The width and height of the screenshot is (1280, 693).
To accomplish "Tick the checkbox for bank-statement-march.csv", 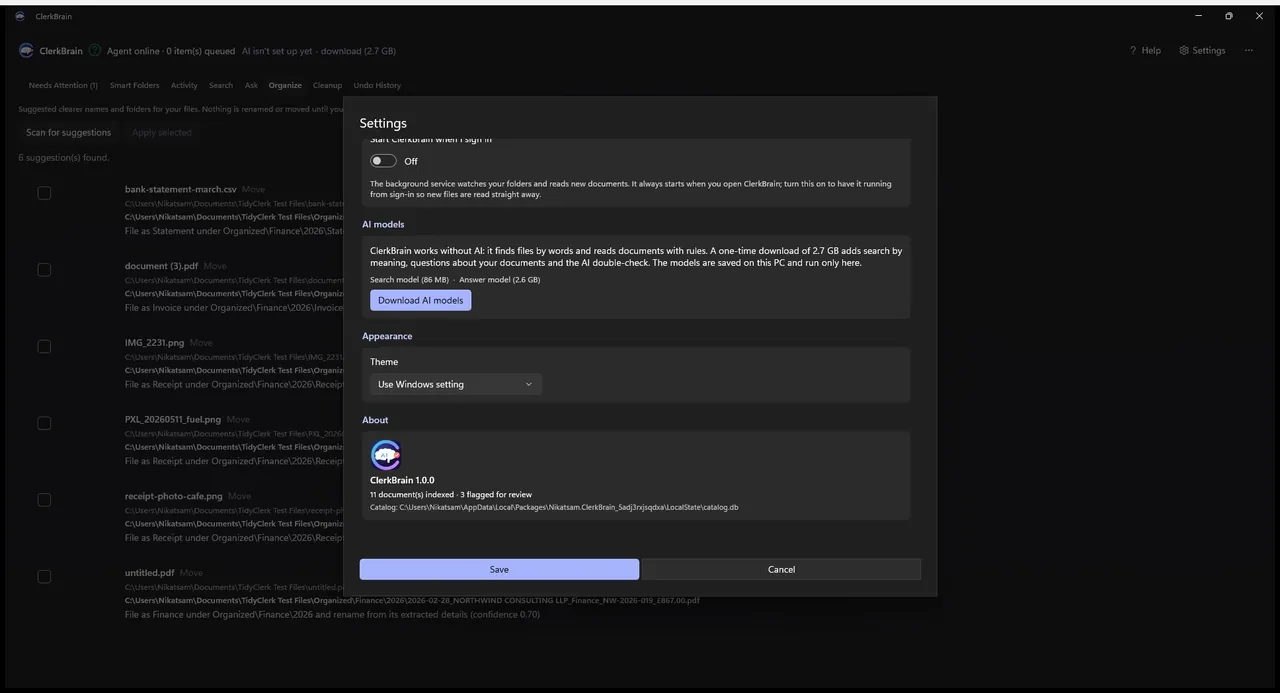I will [x=44, y=193].
